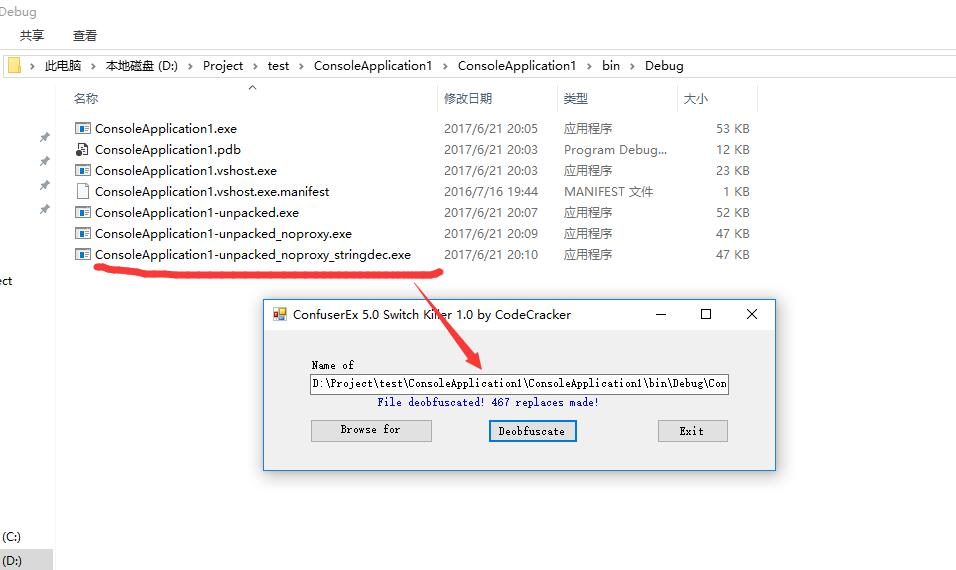Image resolution: width=956 pixels, height=570 pixels.
Task: Select ConsoleApplication1-unpacked_noproxy_stringdec.exe file name
Action: pyautogui.click(x=253, y=254)
